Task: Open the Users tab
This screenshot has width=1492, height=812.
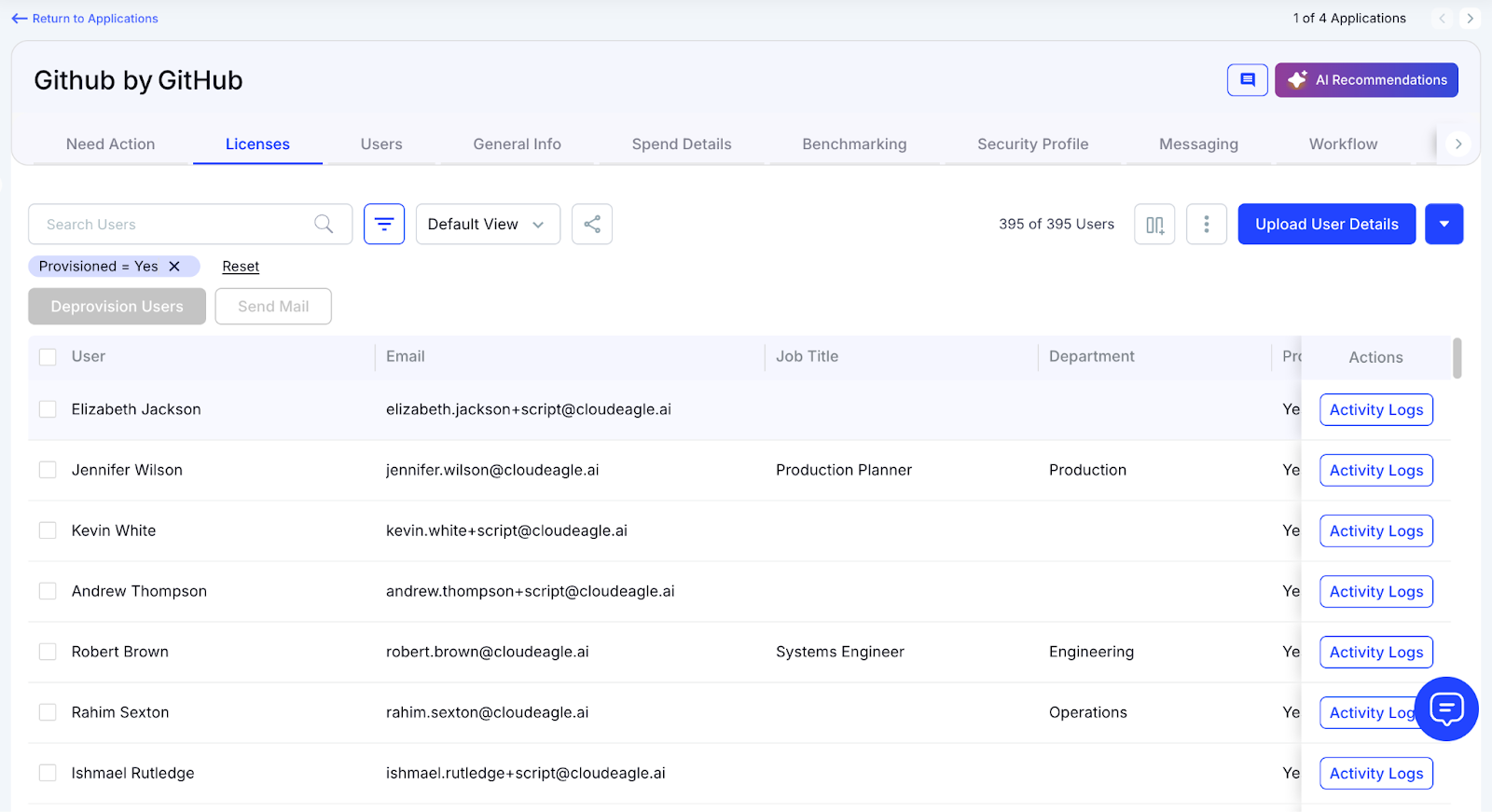Action: pyautogui.click(x=381, y=145)
